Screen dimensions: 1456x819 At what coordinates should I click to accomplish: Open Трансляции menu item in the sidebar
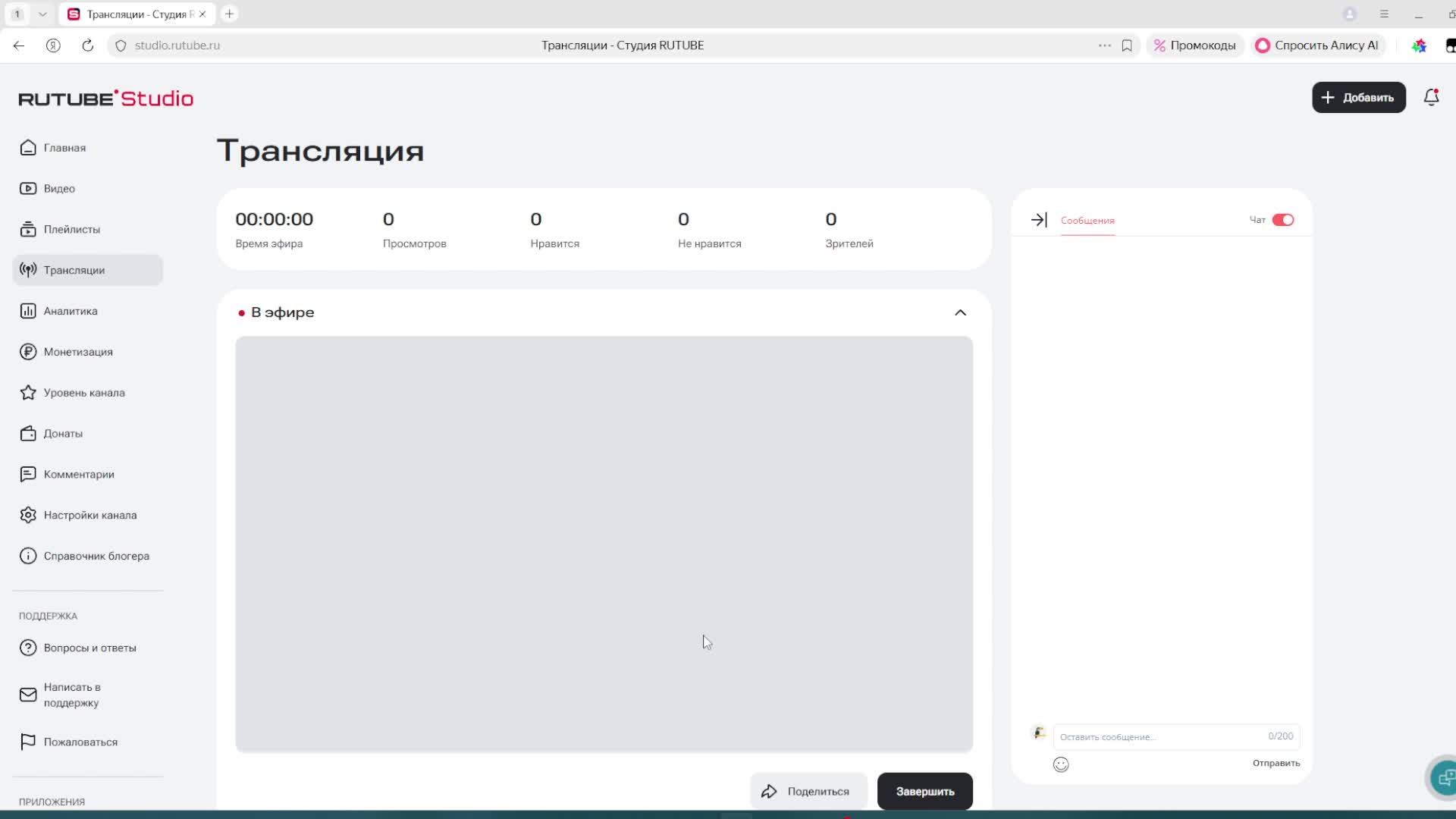74,270
